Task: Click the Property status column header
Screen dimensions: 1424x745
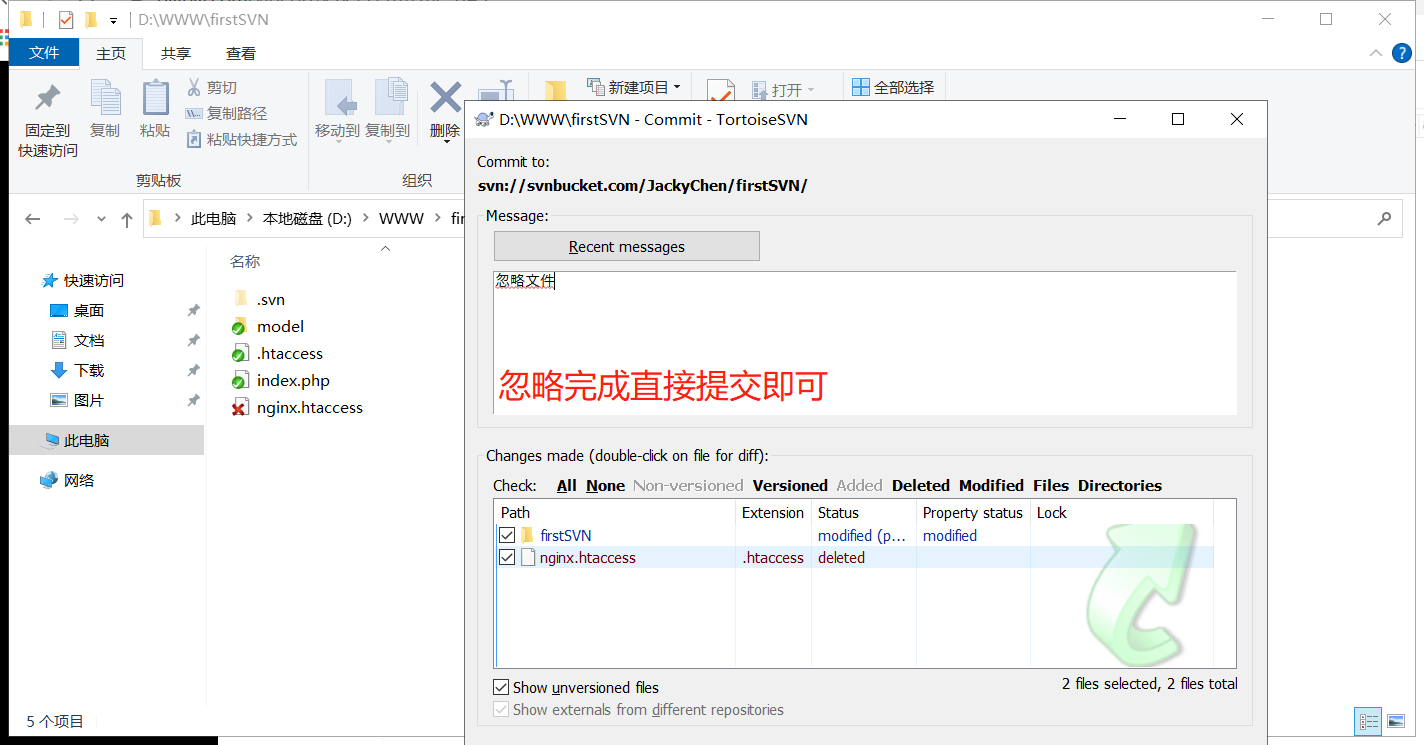Action: click(x=973, y=513)
